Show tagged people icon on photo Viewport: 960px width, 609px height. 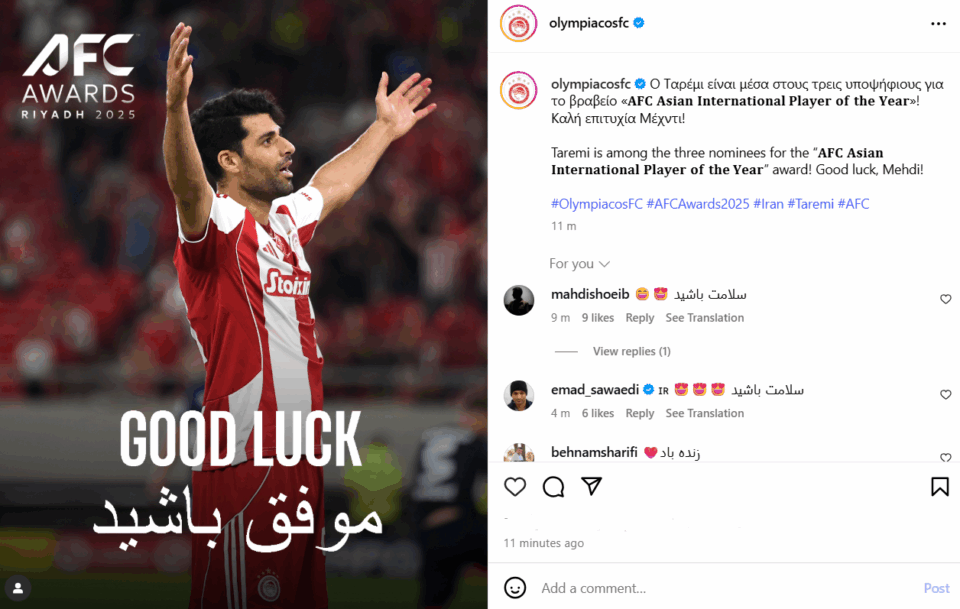point(18,588)
